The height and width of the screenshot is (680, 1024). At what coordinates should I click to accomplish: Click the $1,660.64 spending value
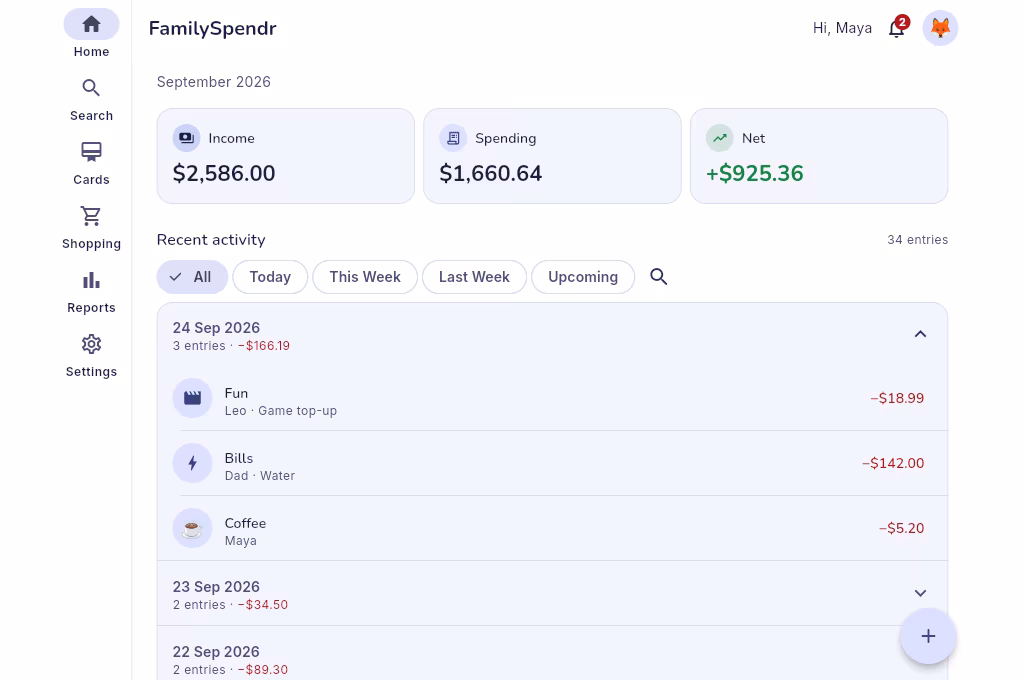pyautogui.click(x=490, y=173)
